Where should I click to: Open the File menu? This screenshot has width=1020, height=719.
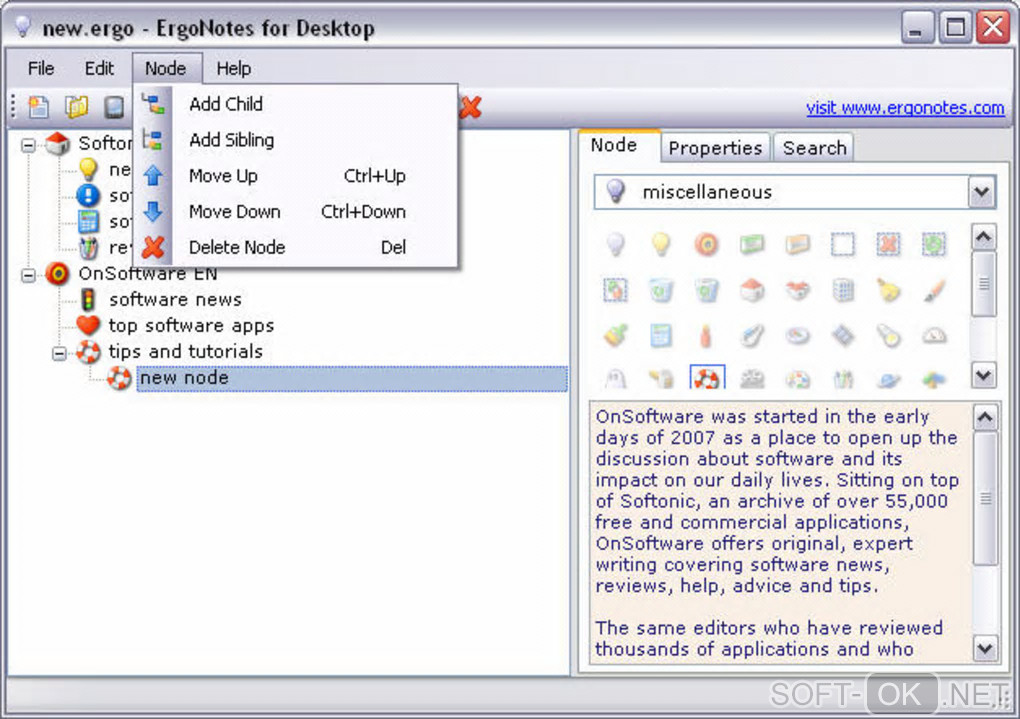tap(41, 68)
